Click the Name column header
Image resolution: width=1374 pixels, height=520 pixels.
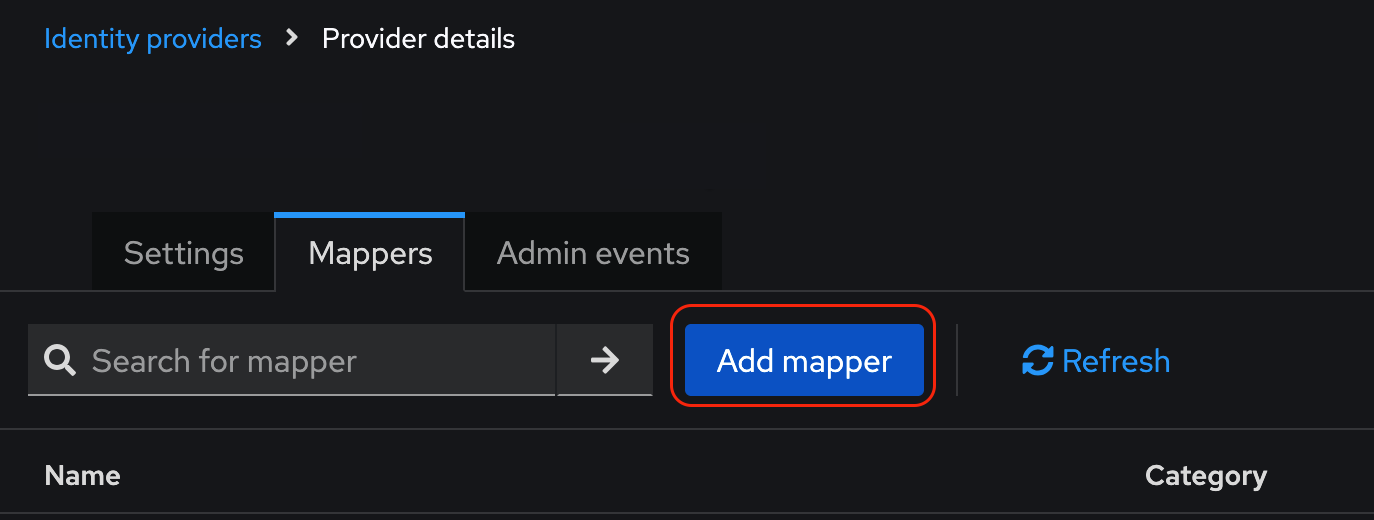coord(83,476)
